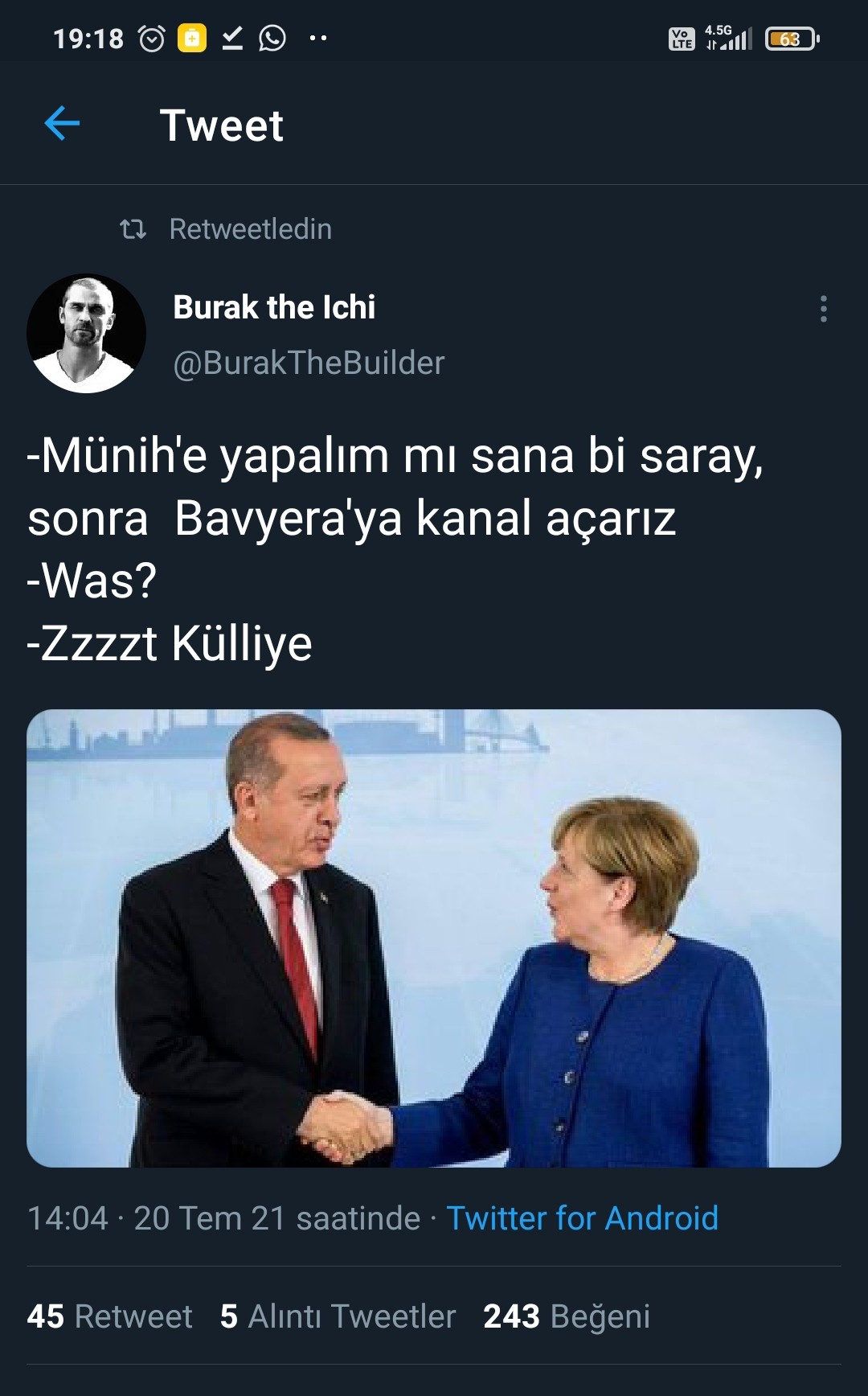Tap the tweet timestamp 14:04 · 20 Tem 21
Image resolution: width=868 pixels, height=1396 pixels.
pyautogui.click(x=223, y=1218)
